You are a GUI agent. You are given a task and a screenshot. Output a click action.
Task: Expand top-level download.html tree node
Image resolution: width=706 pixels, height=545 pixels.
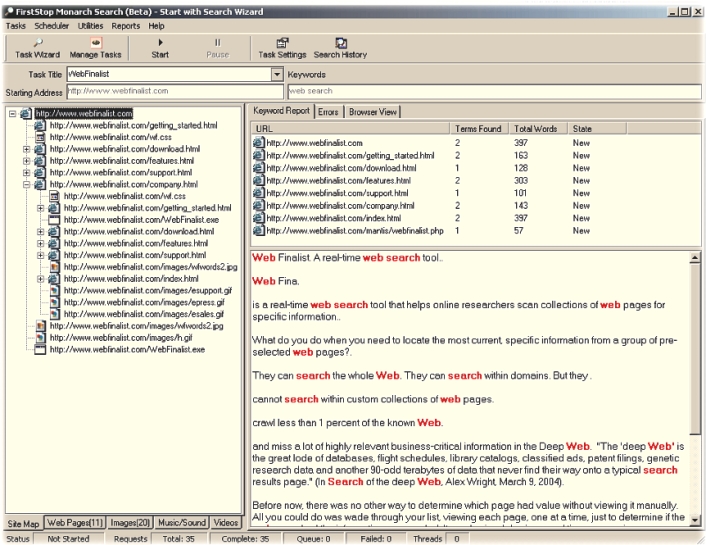pyautogui.click(x=27, y=149)
